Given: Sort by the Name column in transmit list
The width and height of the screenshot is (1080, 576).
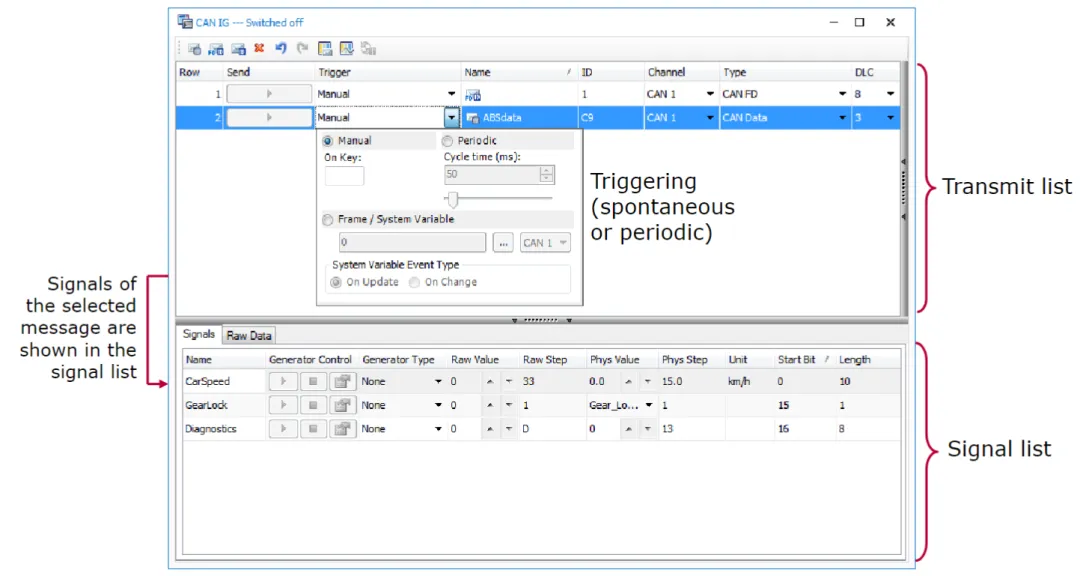Looking at the screenshot, I should 517,72.
